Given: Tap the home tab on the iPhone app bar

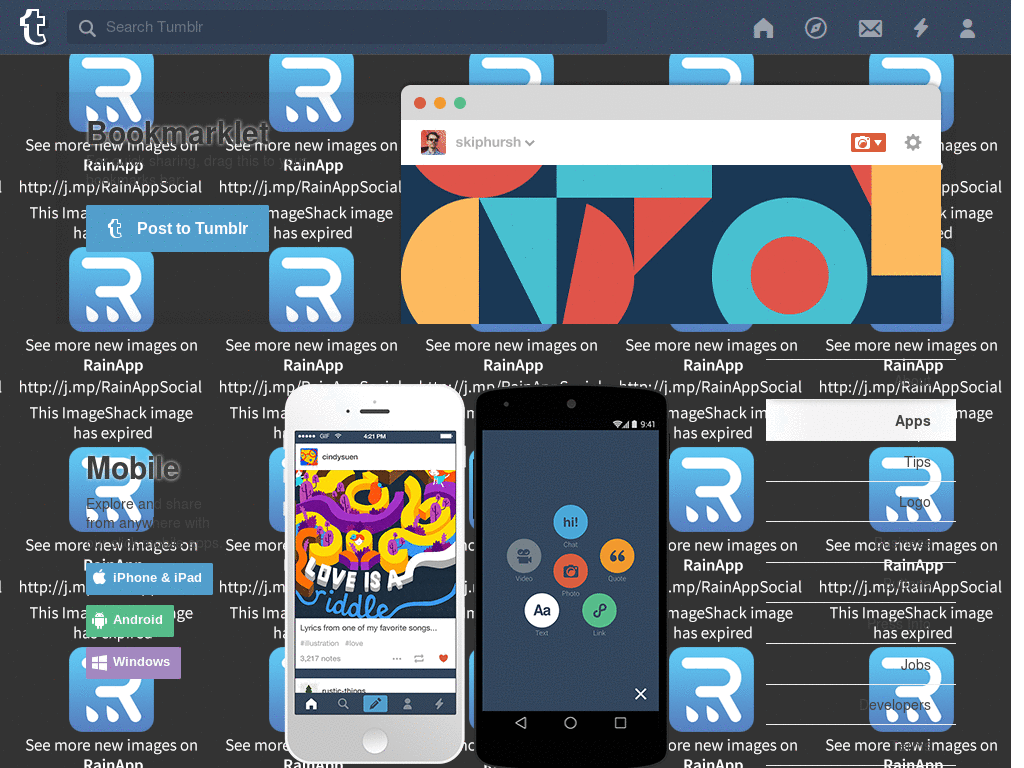Looking at the screenshot, I should coord(311,704).
